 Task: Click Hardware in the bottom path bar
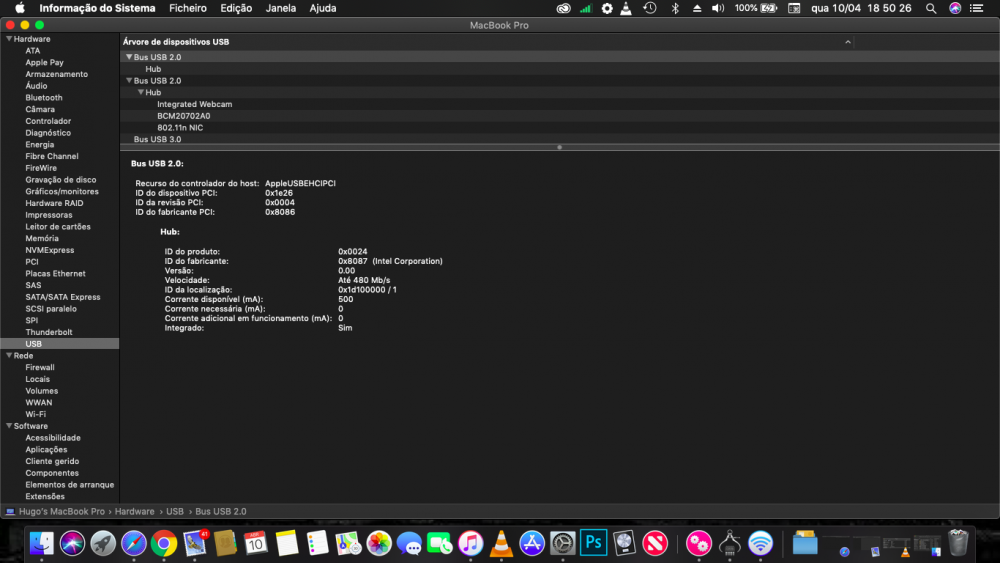point(134,511)
